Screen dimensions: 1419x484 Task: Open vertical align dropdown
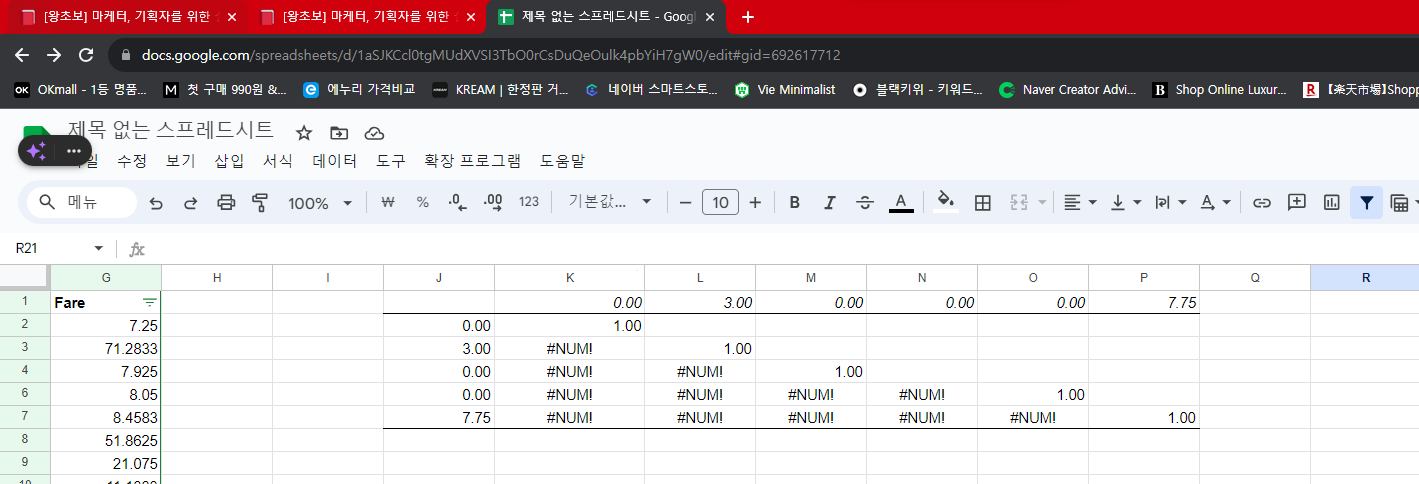point(1126,202)
